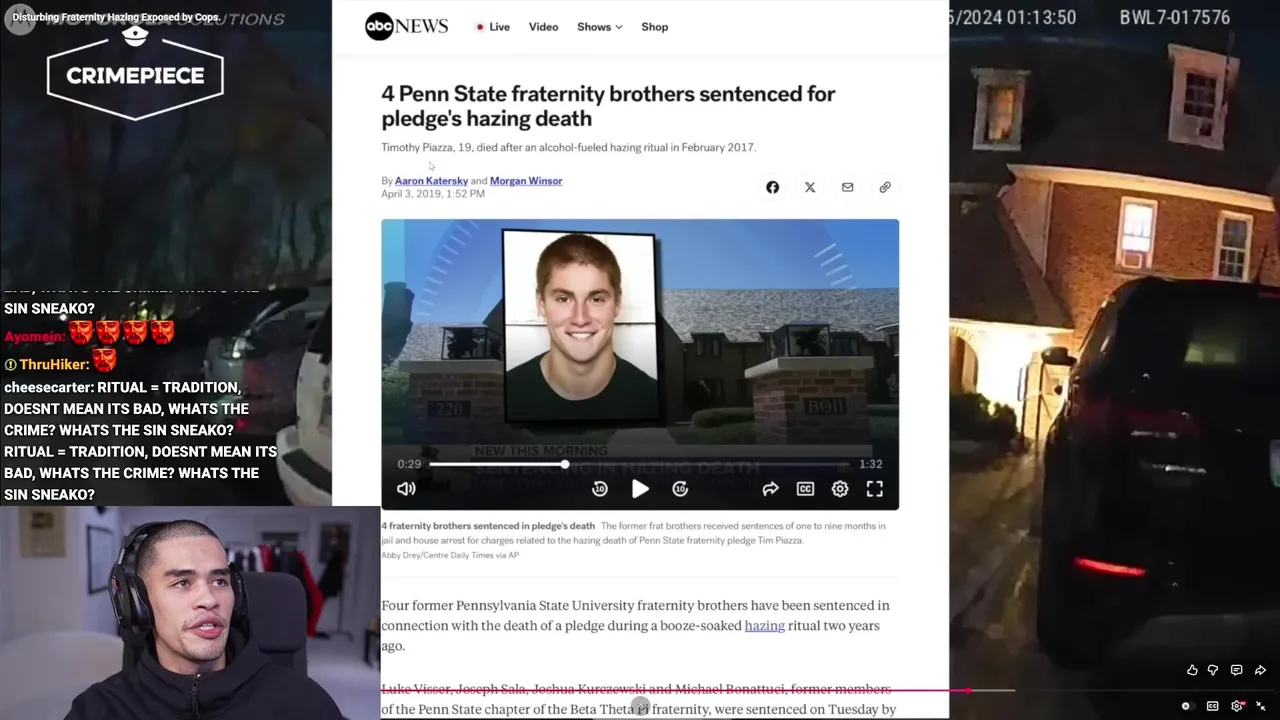Seek along the news video progress bar

(640, 464)
